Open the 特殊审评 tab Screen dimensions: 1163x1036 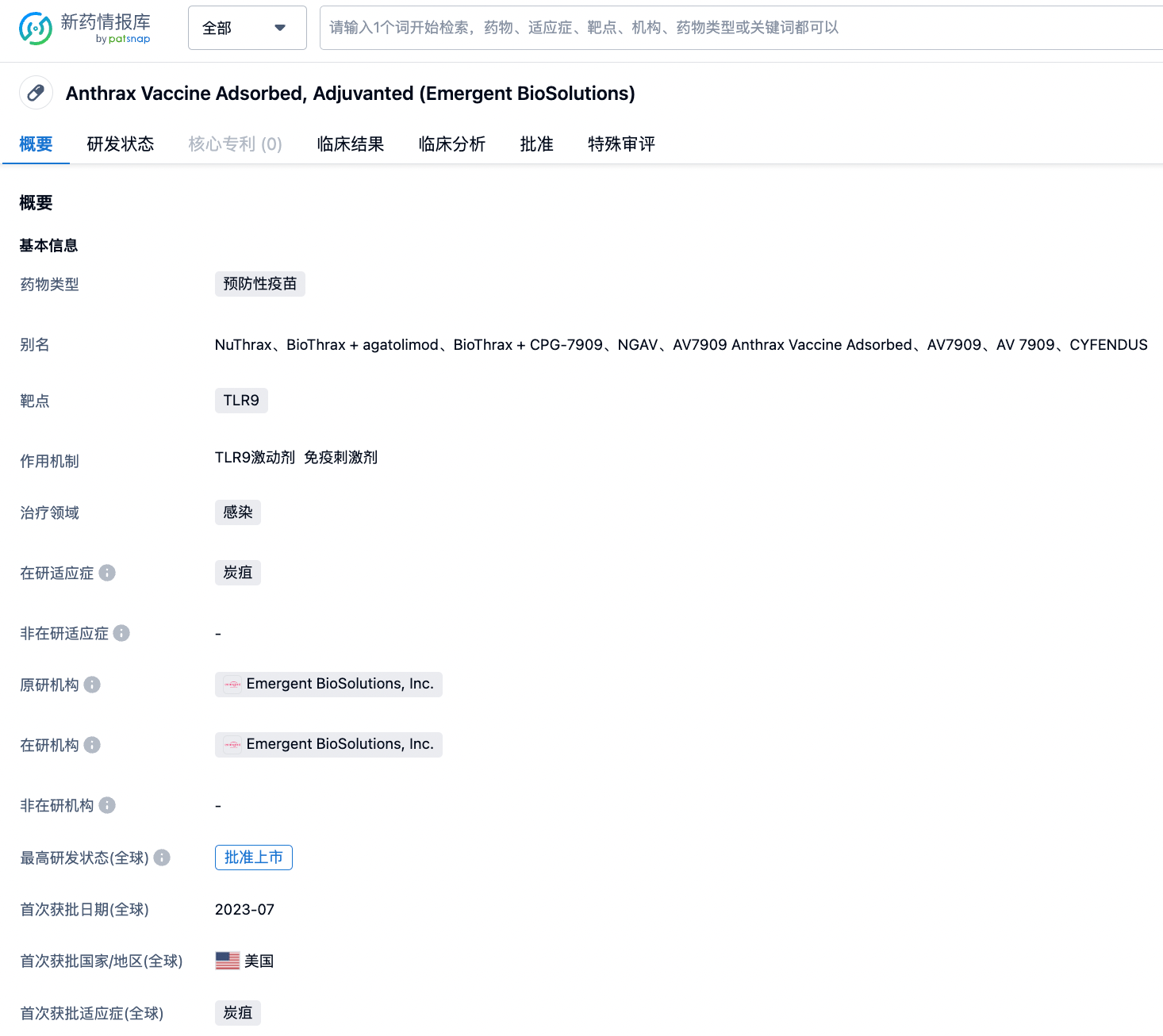click(x=622, y=144)
